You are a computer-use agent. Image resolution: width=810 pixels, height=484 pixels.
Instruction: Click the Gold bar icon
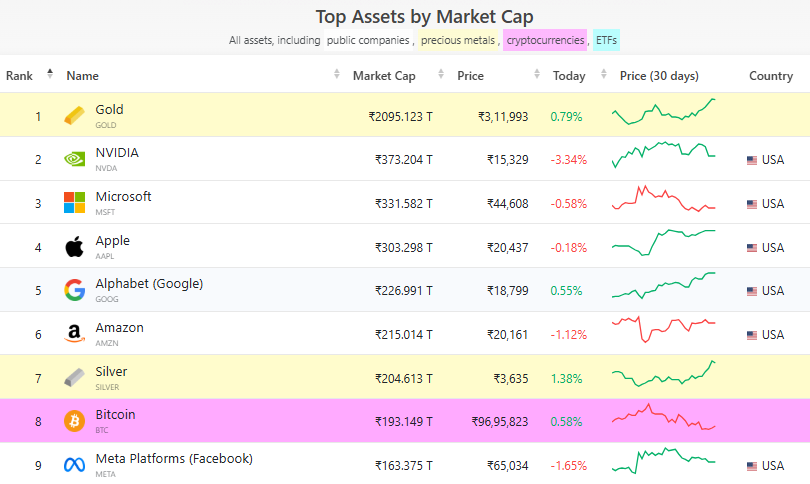[74, 116]
